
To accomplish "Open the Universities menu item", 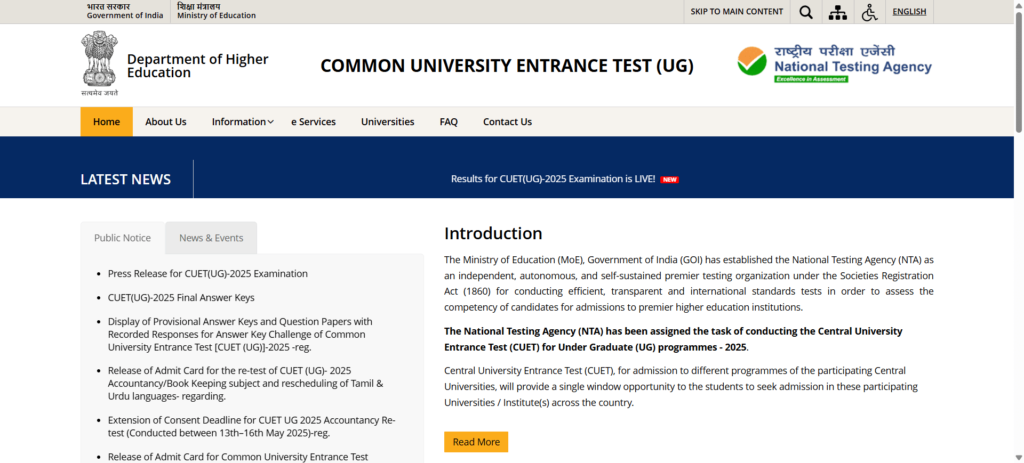I will 388,121.
